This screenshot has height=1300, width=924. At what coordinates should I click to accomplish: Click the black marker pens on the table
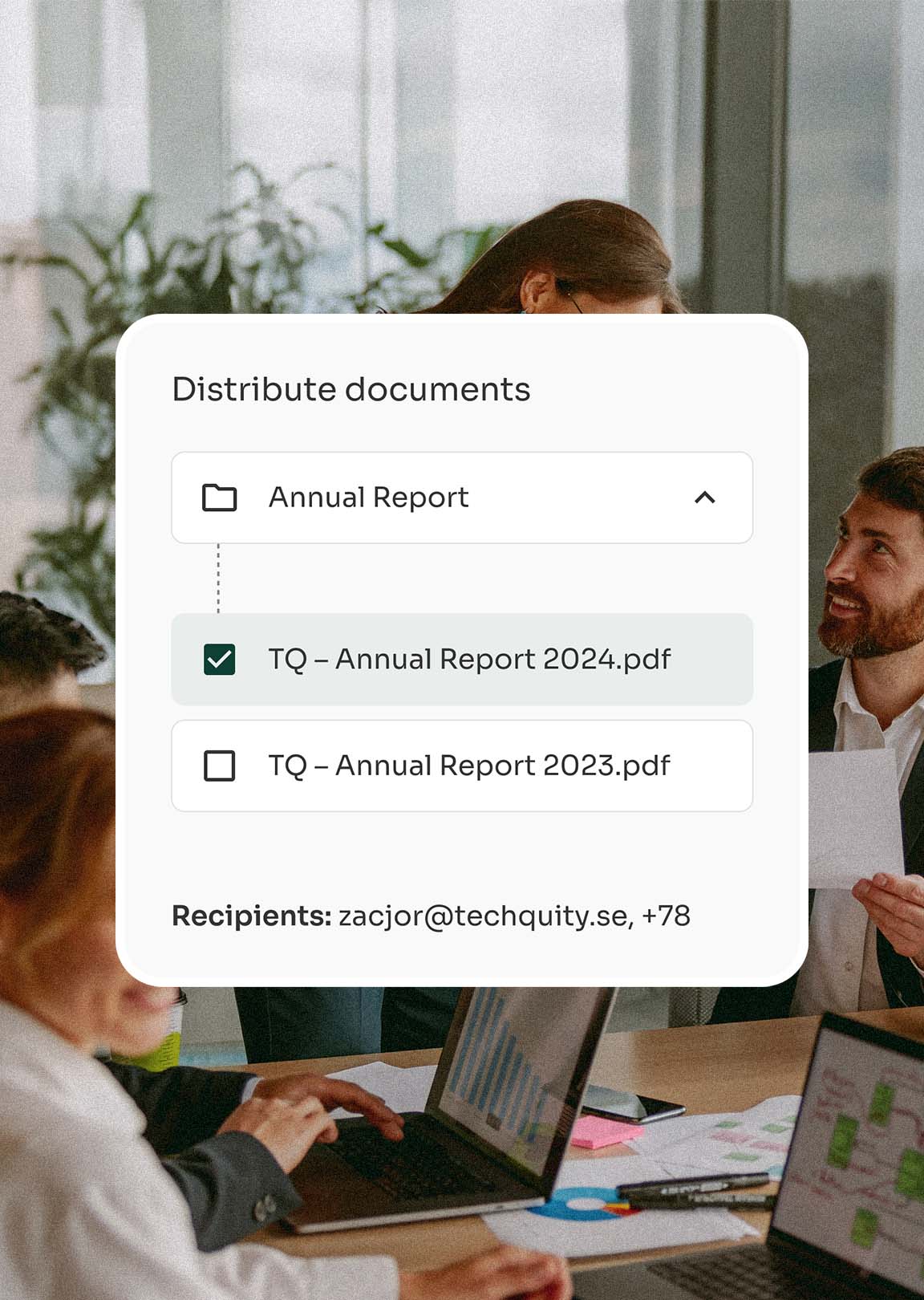coord(694,1189)
